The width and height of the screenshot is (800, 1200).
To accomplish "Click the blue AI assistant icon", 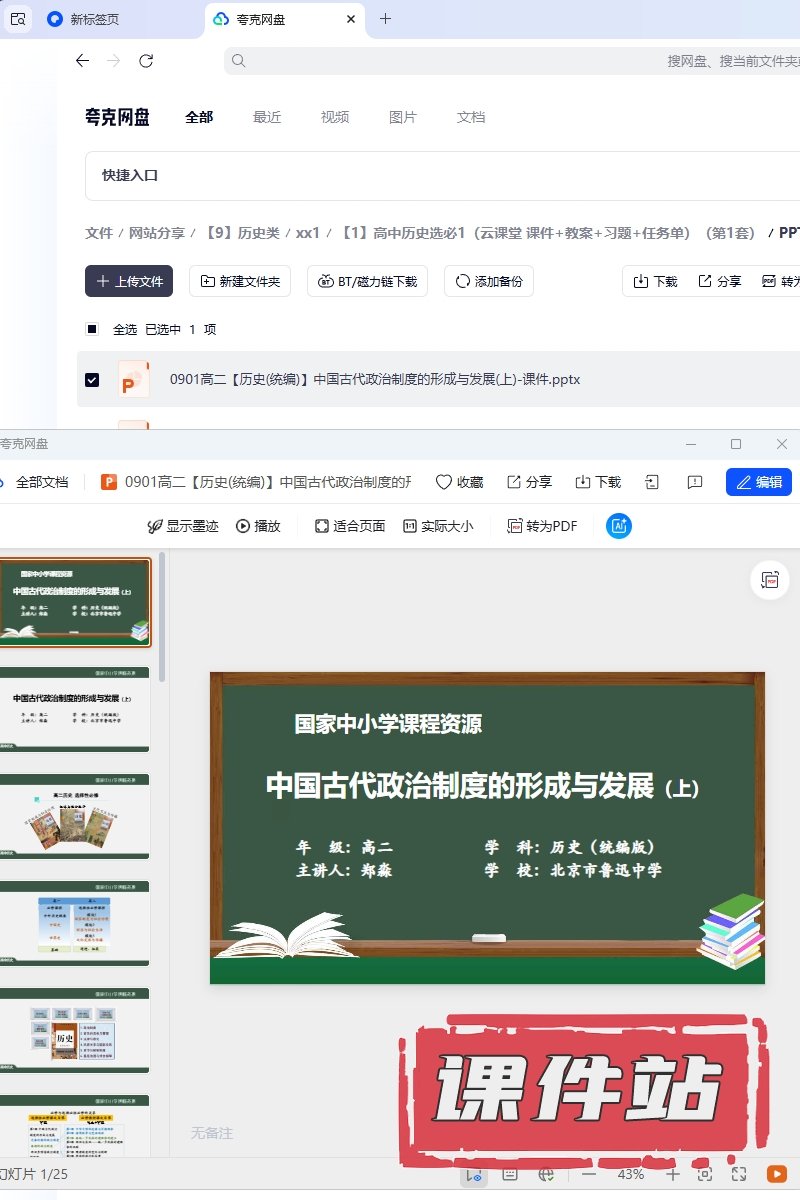I will coord(619,526).
